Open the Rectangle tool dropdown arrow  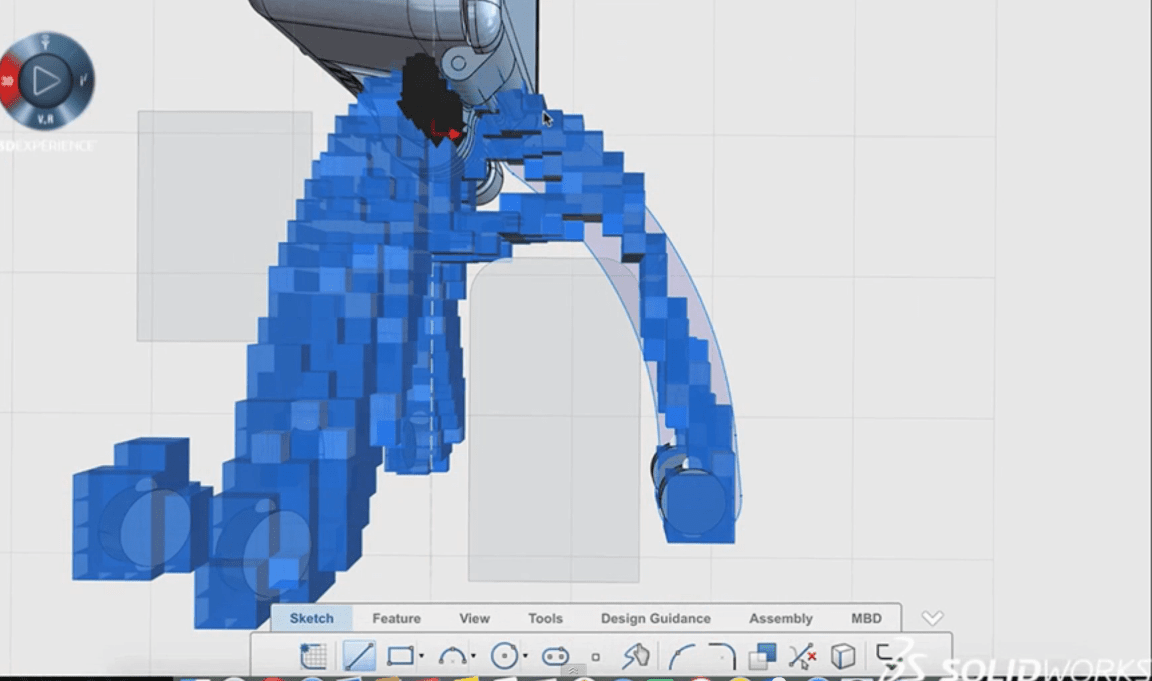coord(422,657)
